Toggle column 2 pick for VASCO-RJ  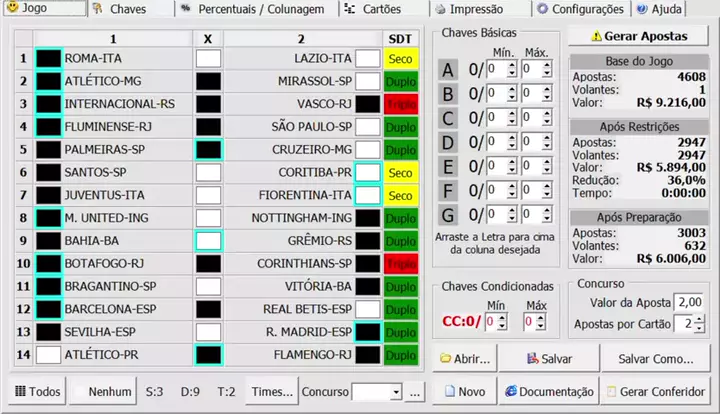[368, 104]
